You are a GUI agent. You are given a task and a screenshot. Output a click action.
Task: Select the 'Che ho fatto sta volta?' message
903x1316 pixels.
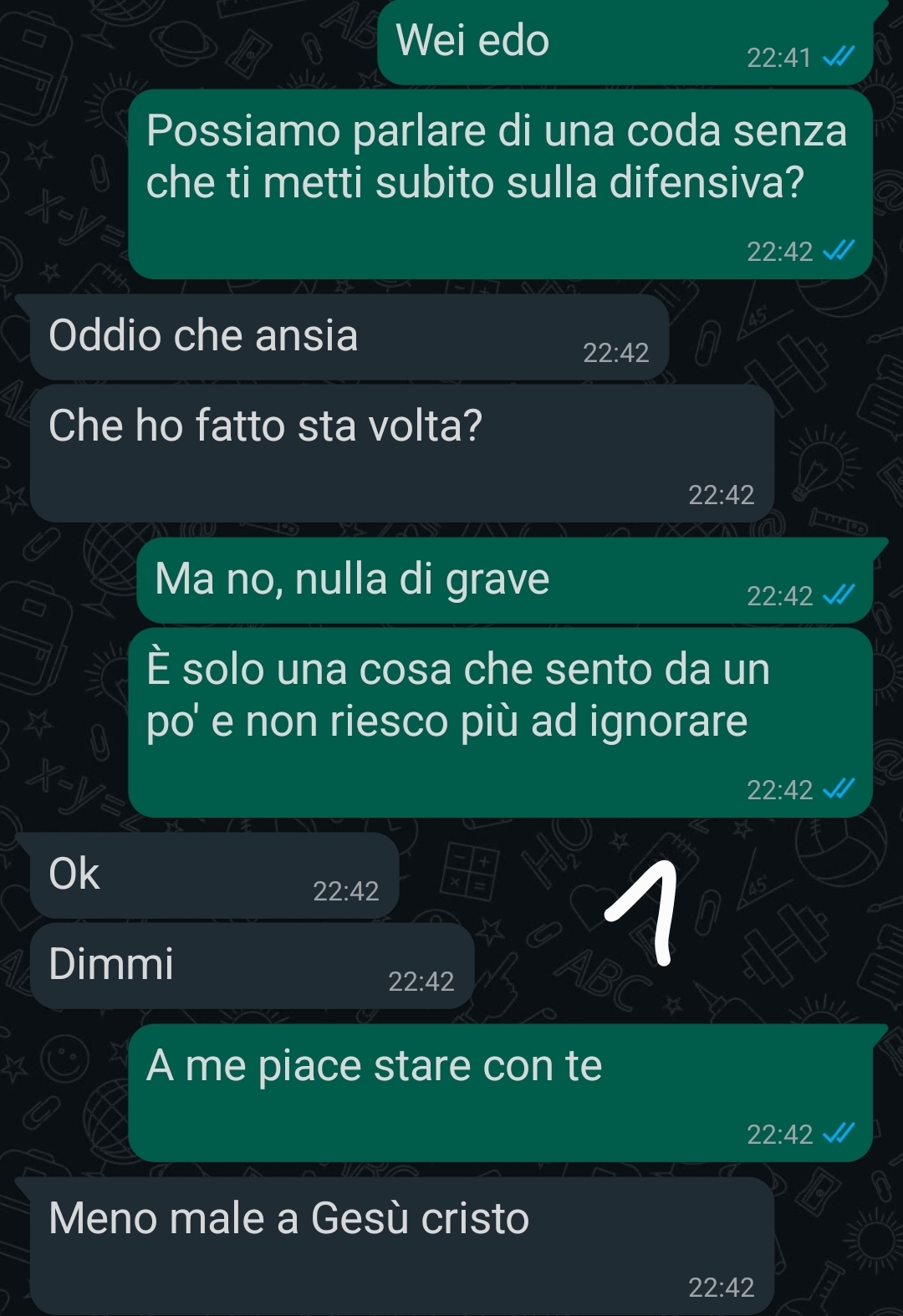tap(402, 453)
